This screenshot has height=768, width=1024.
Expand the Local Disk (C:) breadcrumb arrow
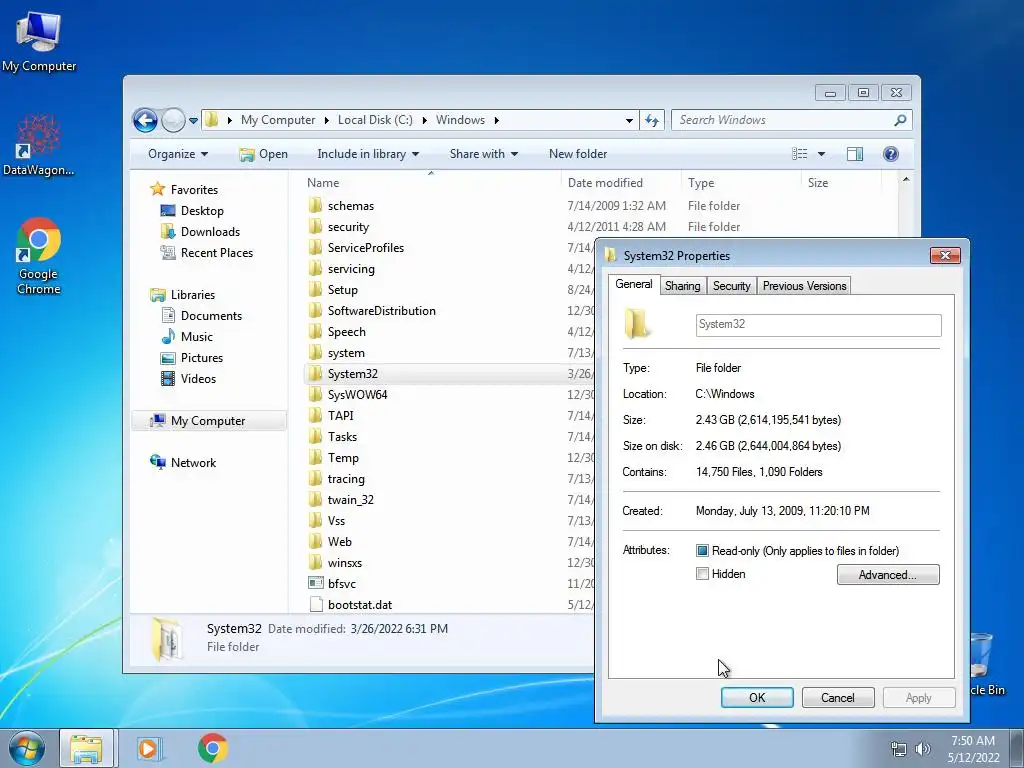(x=424, y=120)
